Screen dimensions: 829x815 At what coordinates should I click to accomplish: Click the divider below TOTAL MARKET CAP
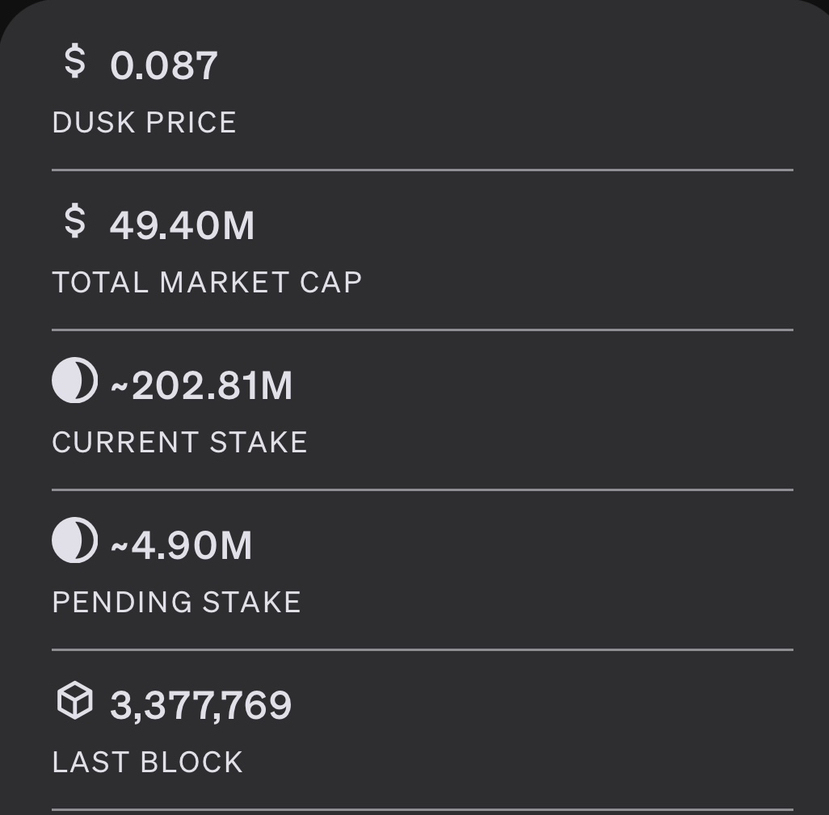point(422,330)
